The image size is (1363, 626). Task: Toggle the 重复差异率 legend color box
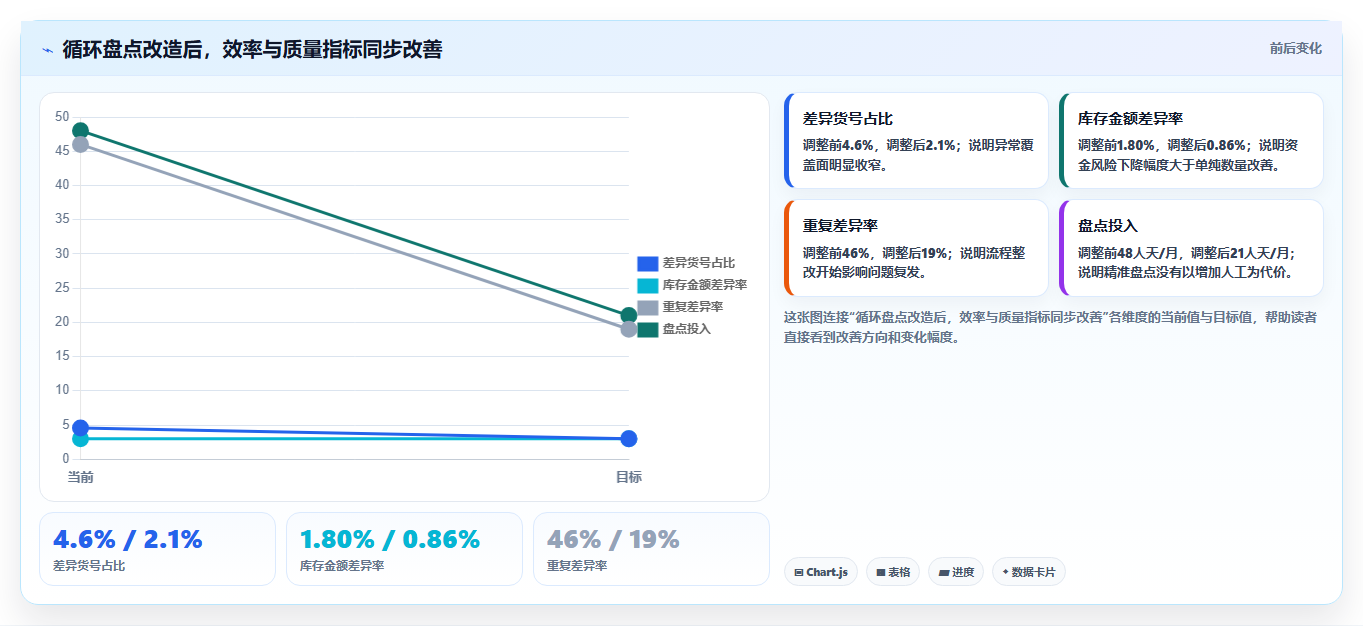pos(648,307)
